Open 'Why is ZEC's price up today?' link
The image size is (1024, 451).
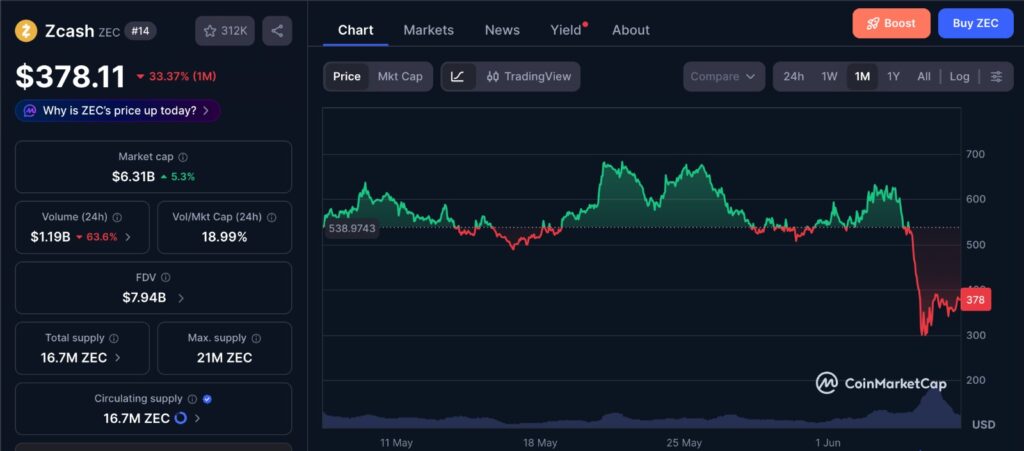pos(118,111)
